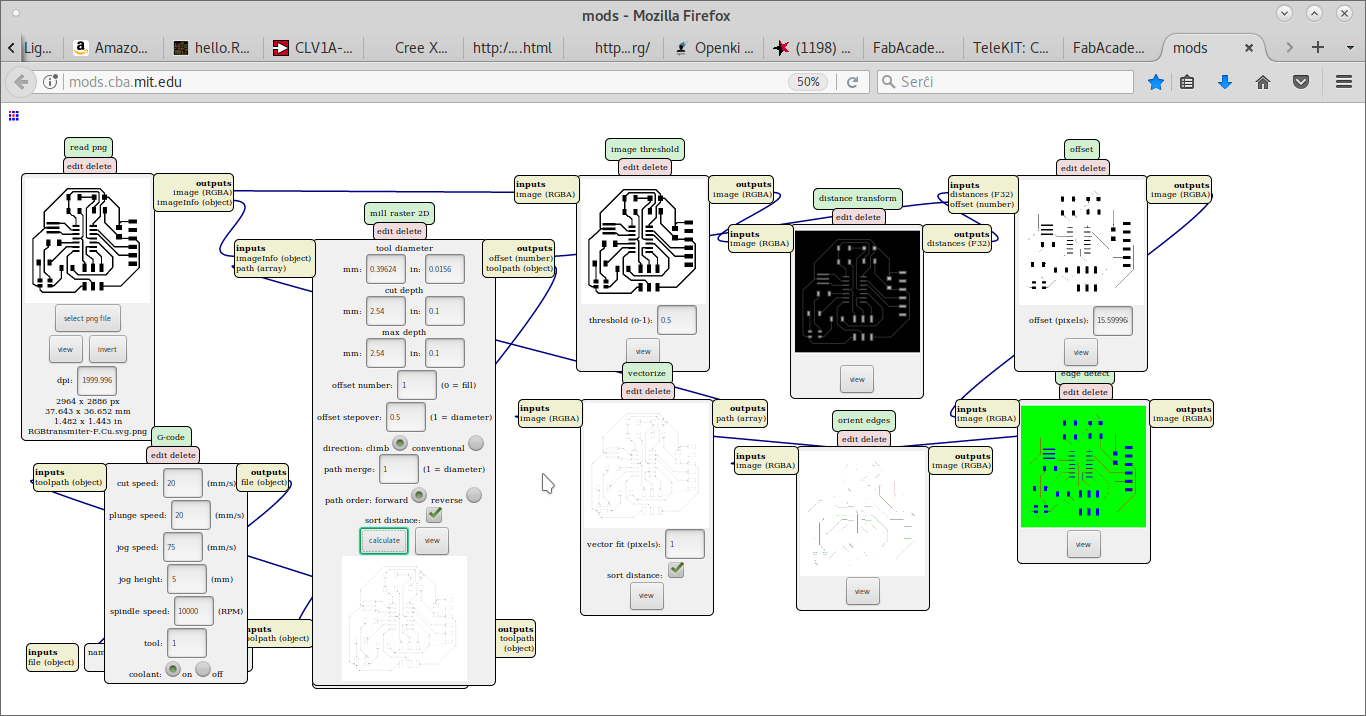
Task: Close the mods tab
Action: coord(1249,47)
